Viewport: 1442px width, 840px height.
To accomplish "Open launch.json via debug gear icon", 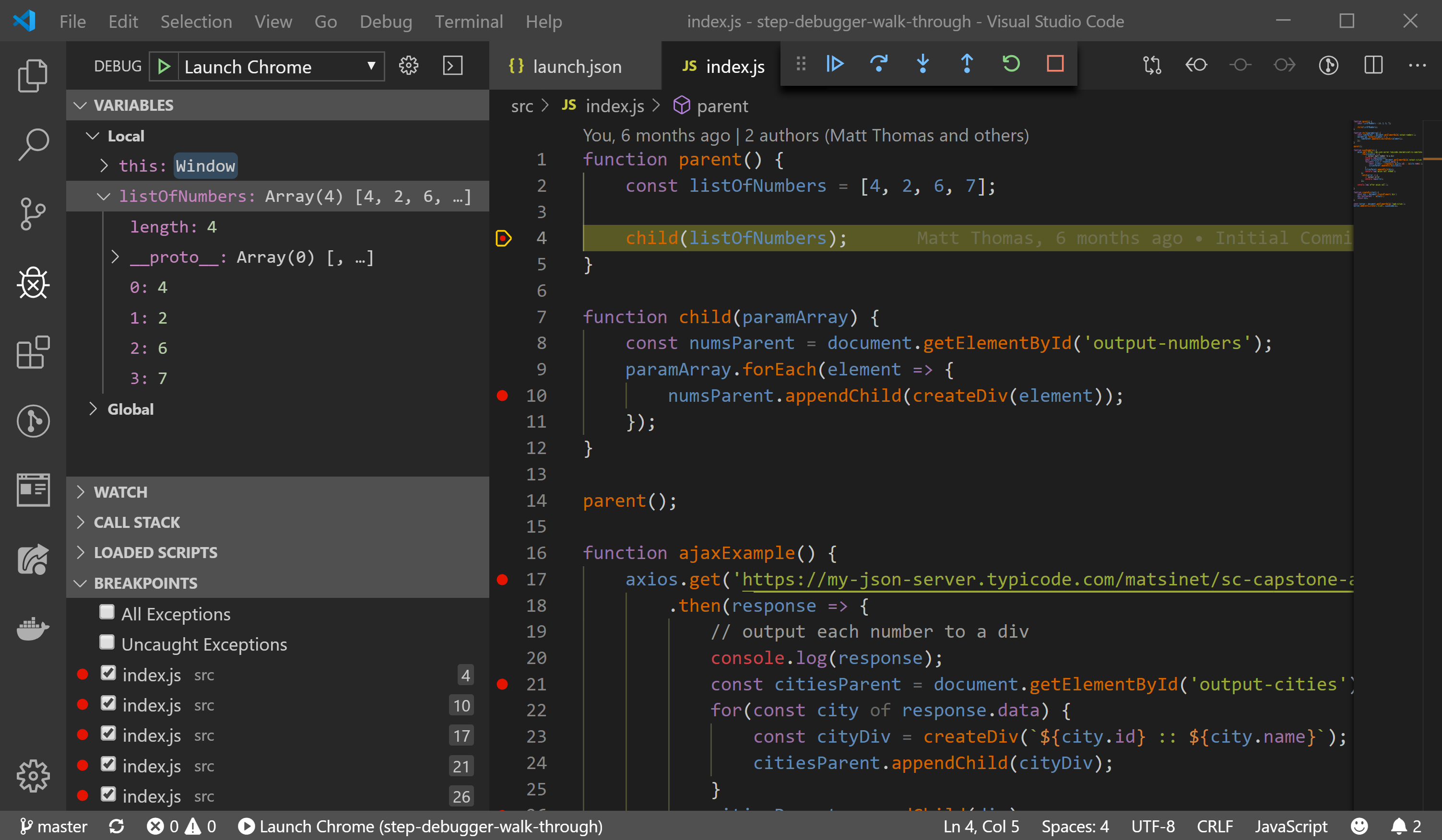I will tap(409, 66).
